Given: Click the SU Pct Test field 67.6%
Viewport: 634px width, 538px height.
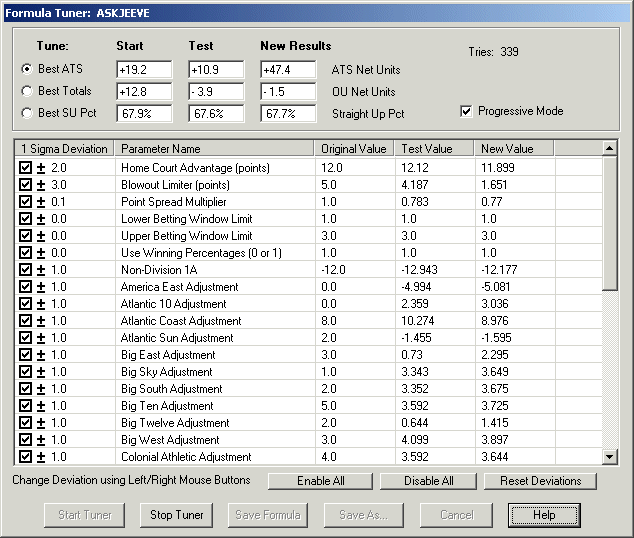Looking at the screenshot, I should click(216, 113).
